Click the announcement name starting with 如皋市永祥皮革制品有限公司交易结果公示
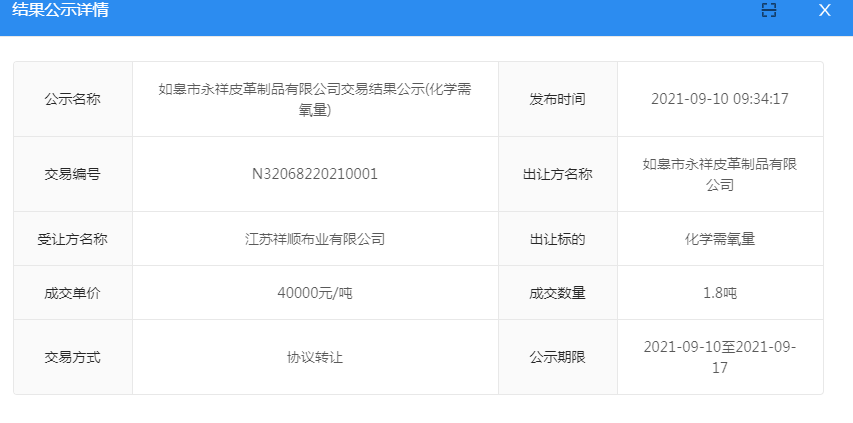Screen dimensions: 853x423 click(315, 99)
